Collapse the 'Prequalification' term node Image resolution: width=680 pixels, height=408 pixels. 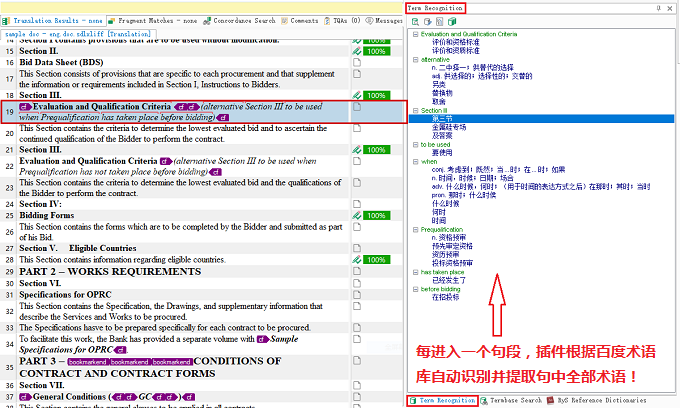(x=415, y=229)
